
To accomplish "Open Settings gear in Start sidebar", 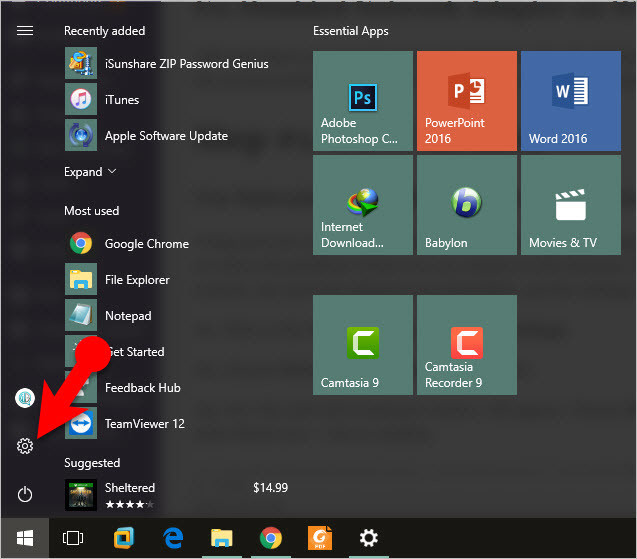I will coord(25,446).
